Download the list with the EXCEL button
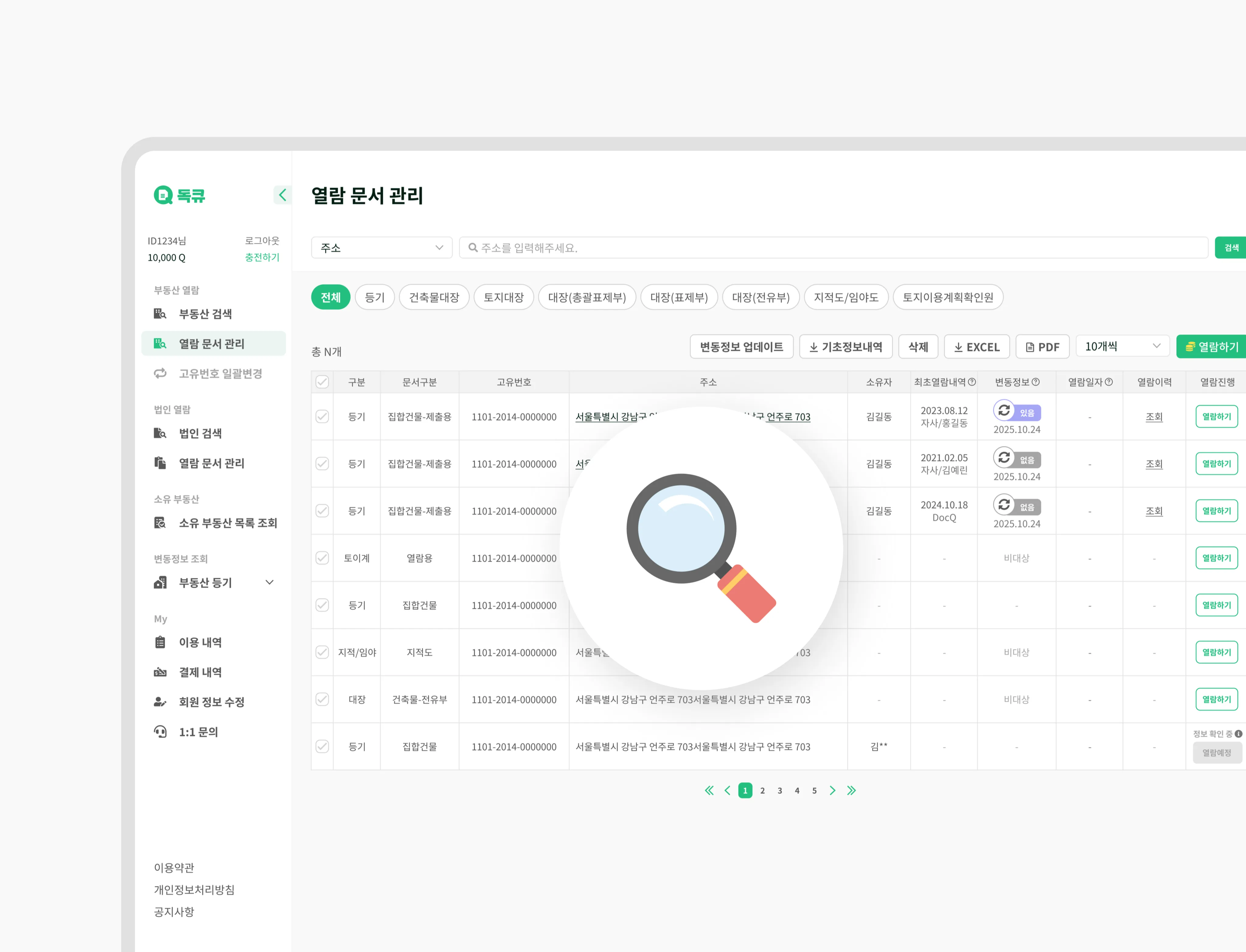 pyautogui.click(x=976, y=347)
